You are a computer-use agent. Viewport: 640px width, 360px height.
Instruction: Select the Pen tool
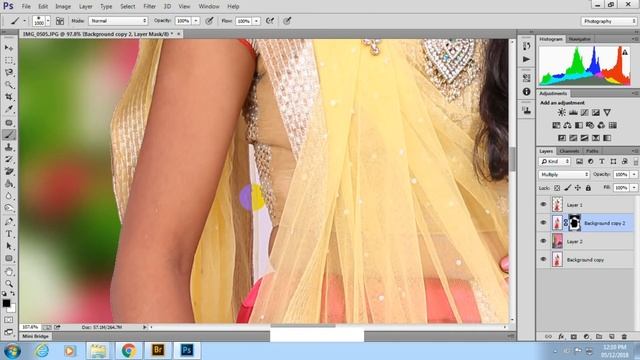tap(9, 222)
